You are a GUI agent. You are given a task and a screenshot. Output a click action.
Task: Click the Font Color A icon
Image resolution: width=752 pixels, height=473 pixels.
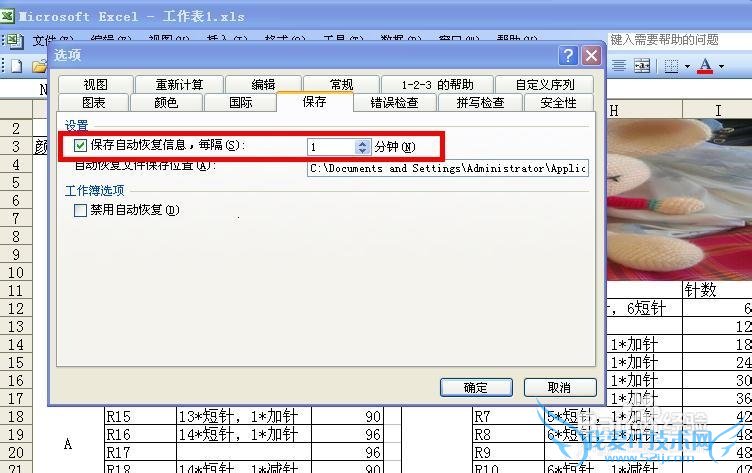(x=705, y=66)
